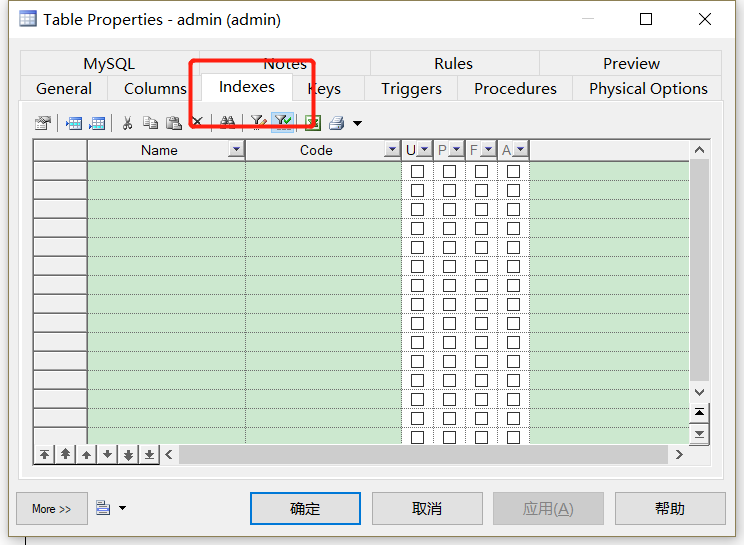Check the P box in the second row
Viewport: 744px width, 545px height.
pos(449,190)
